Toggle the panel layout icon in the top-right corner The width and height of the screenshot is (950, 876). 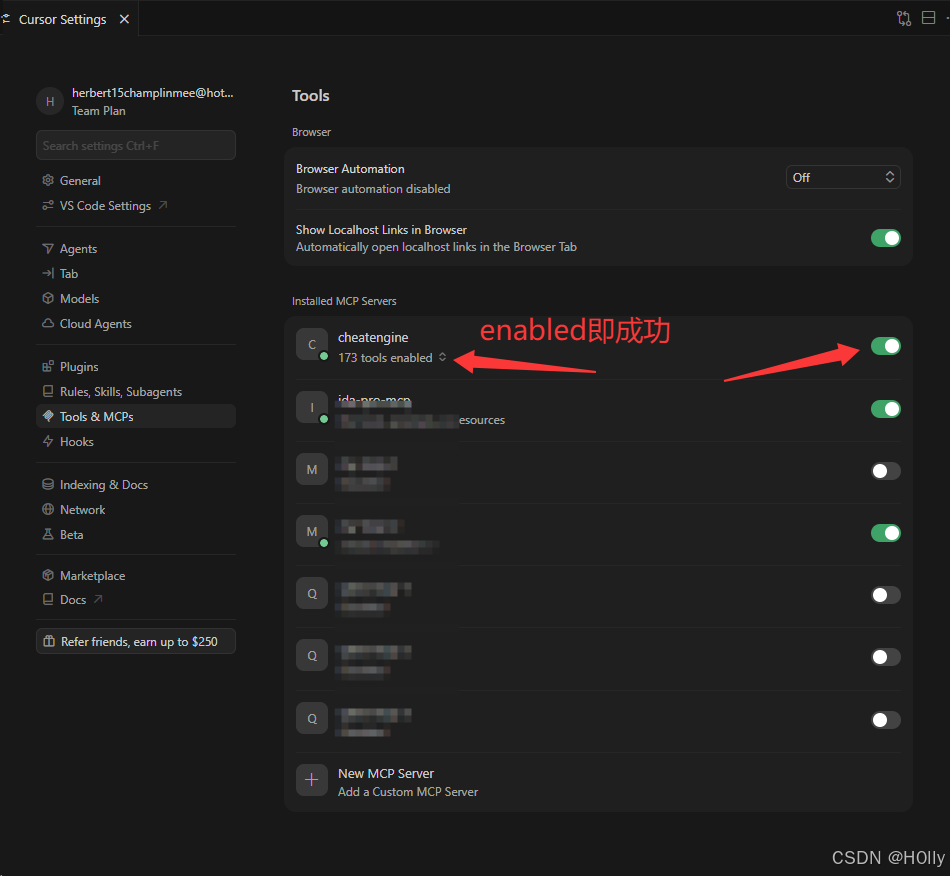[x=928, y=18]
